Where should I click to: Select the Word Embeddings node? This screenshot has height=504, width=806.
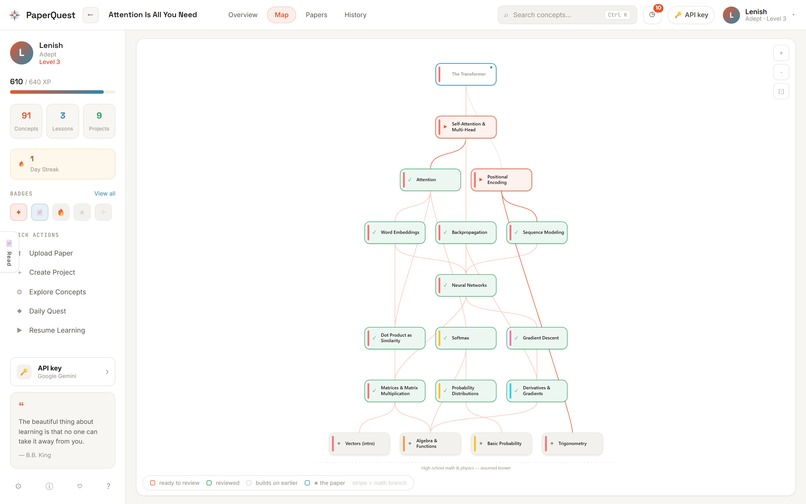(395, 232)
